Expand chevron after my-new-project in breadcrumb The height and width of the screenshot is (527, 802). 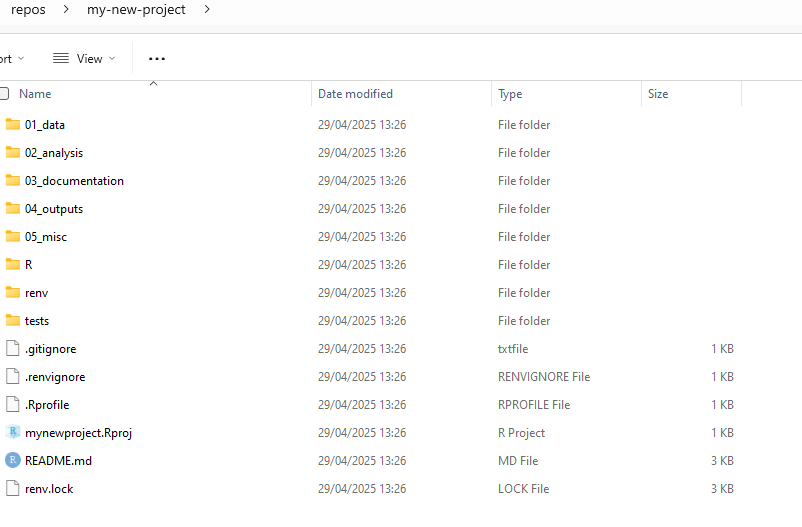pyautogui.click(x=207, y=9)
